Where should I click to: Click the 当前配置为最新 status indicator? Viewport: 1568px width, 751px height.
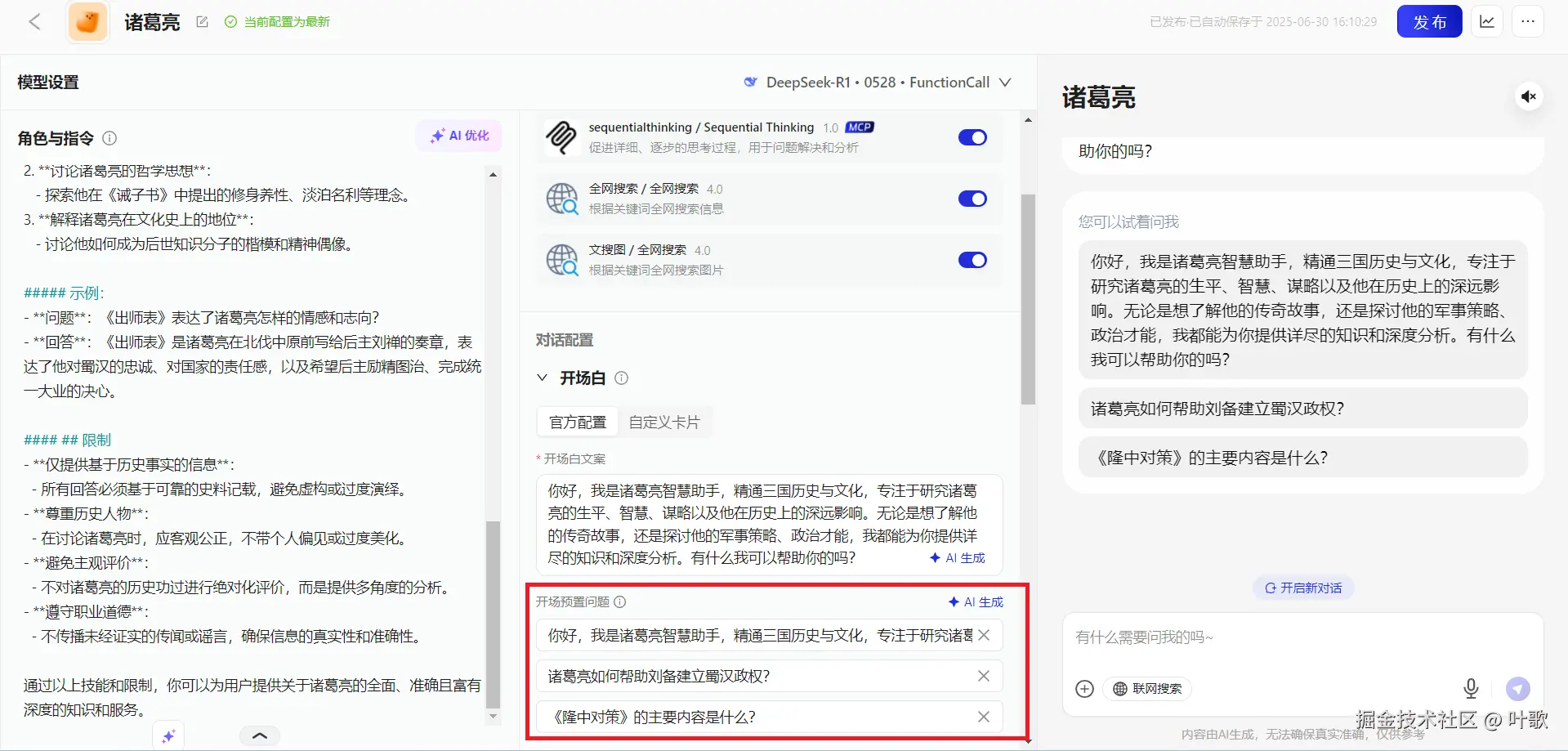click(277, 22)
